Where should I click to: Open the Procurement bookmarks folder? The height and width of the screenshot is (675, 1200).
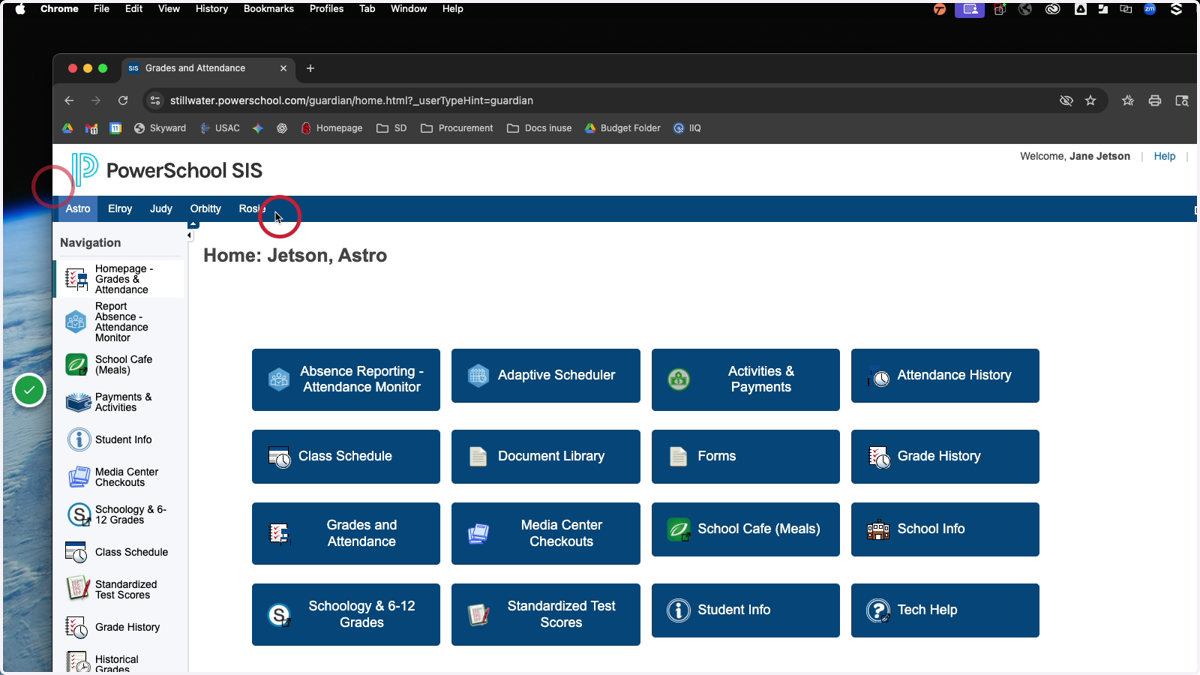[457, 128]
